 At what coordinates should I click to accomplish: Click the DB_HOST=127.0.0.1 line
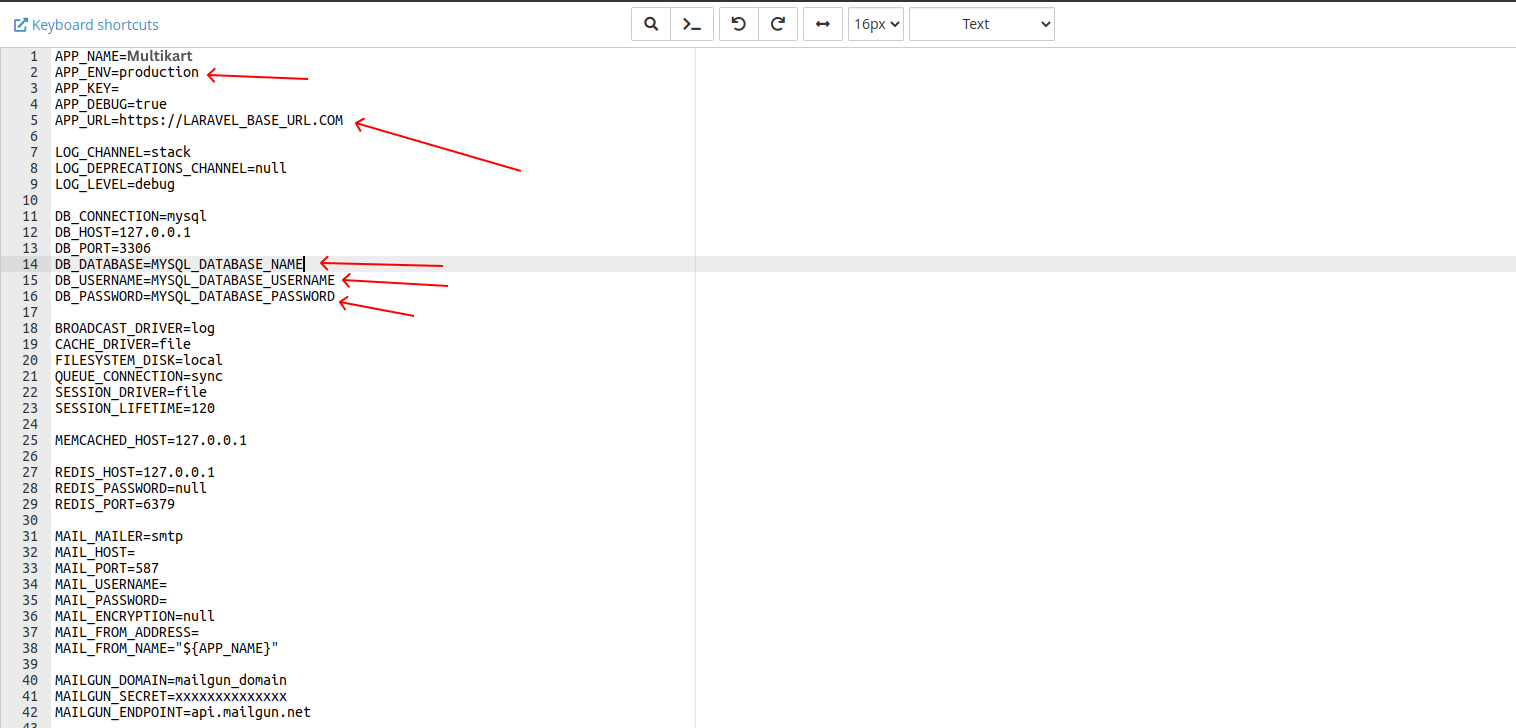pyautogui.click(x=123, y=232)
